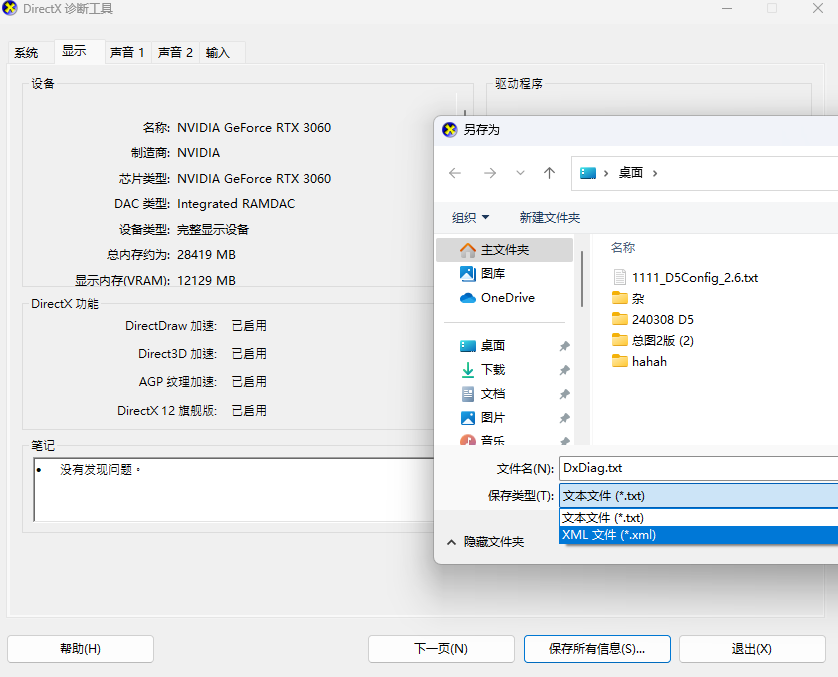Screen dimensions: 838x677
Task: Click the 主文件夹 home icon
Action: coord(468,250)
